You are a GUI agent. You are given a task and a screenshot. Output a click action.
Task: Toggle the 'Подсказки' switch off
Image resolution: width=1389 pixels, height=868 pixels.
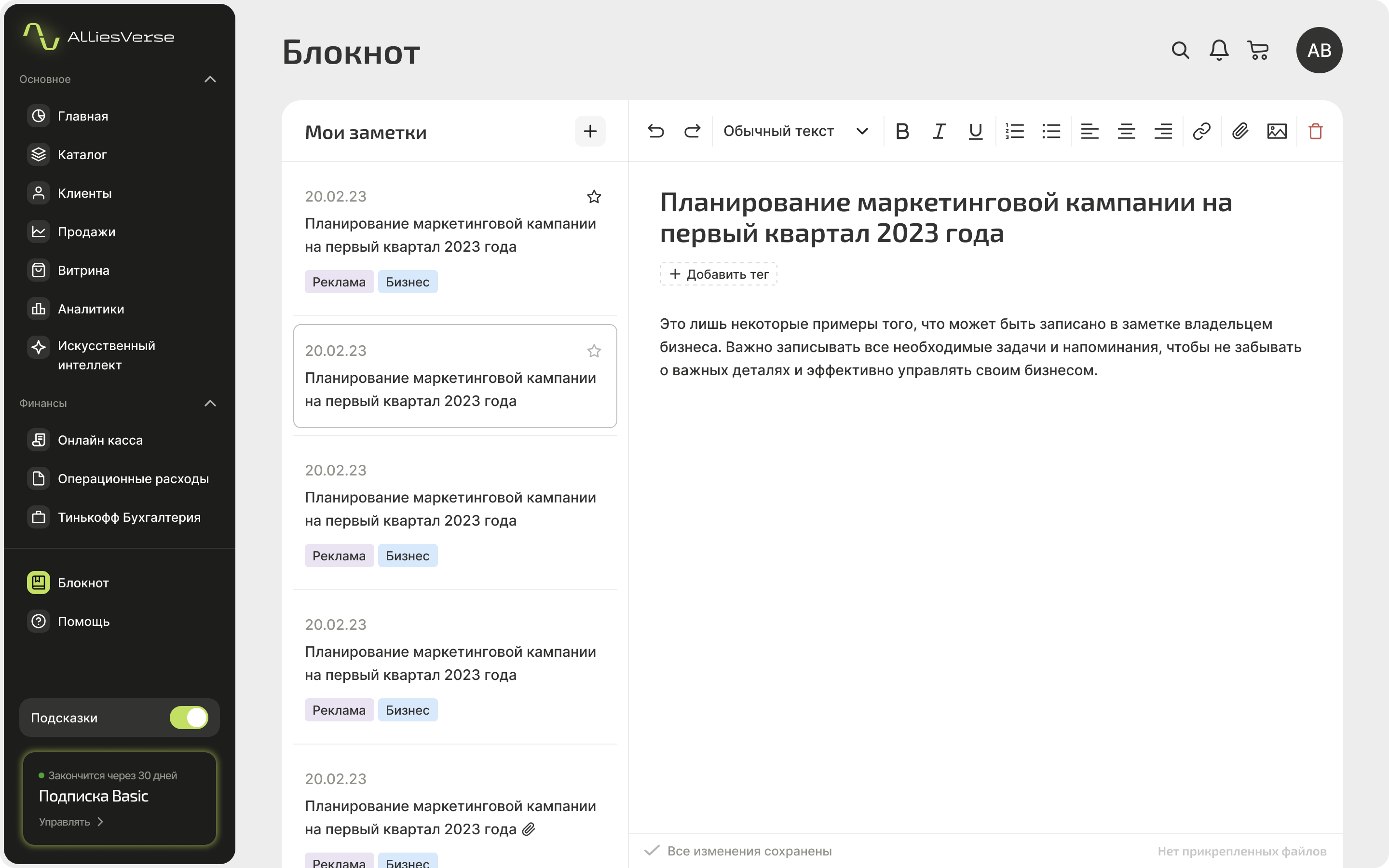click(189, 718)
